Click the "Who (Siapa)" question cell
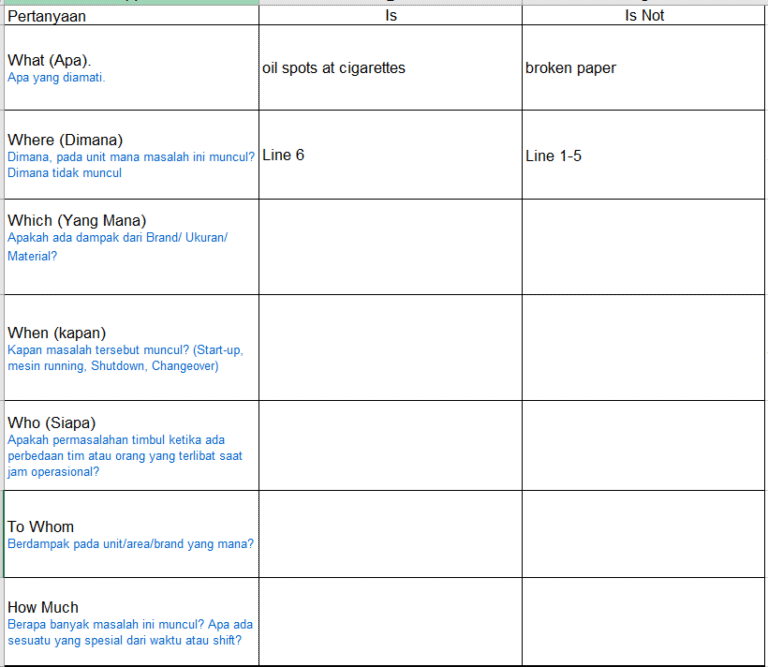The height and width of the screenshot is (667, 768). 130,446
